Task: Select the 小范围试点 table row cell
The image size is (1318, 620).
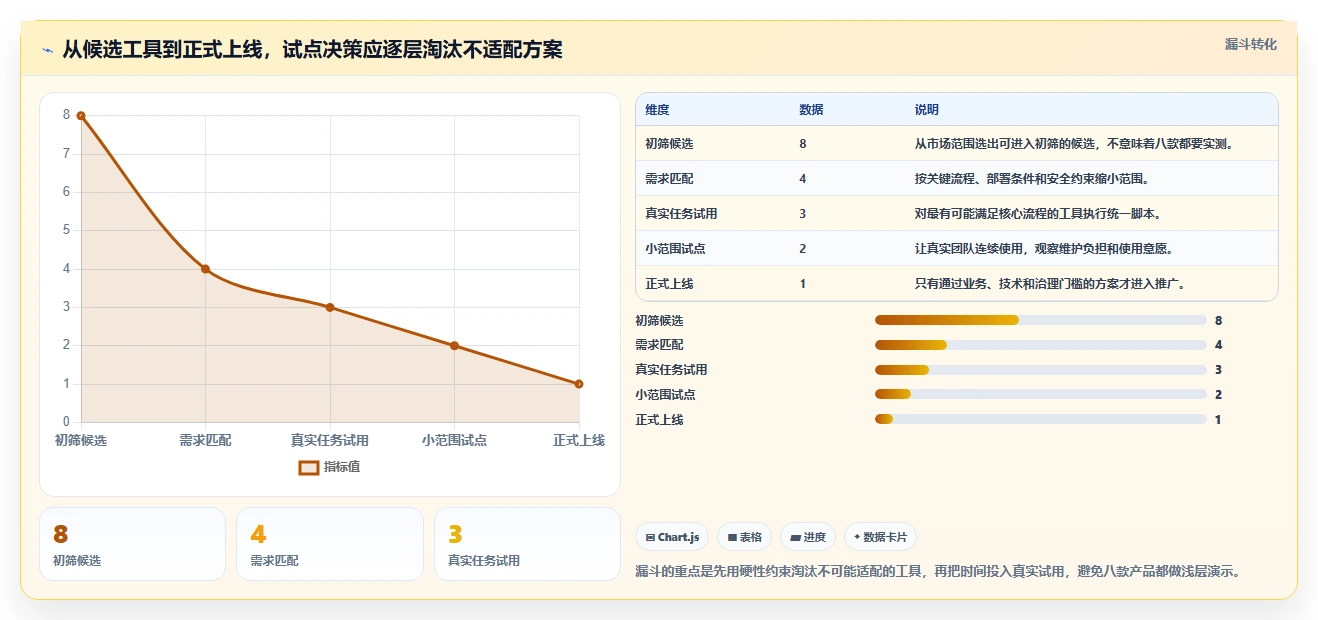Action: coord(675,249)
